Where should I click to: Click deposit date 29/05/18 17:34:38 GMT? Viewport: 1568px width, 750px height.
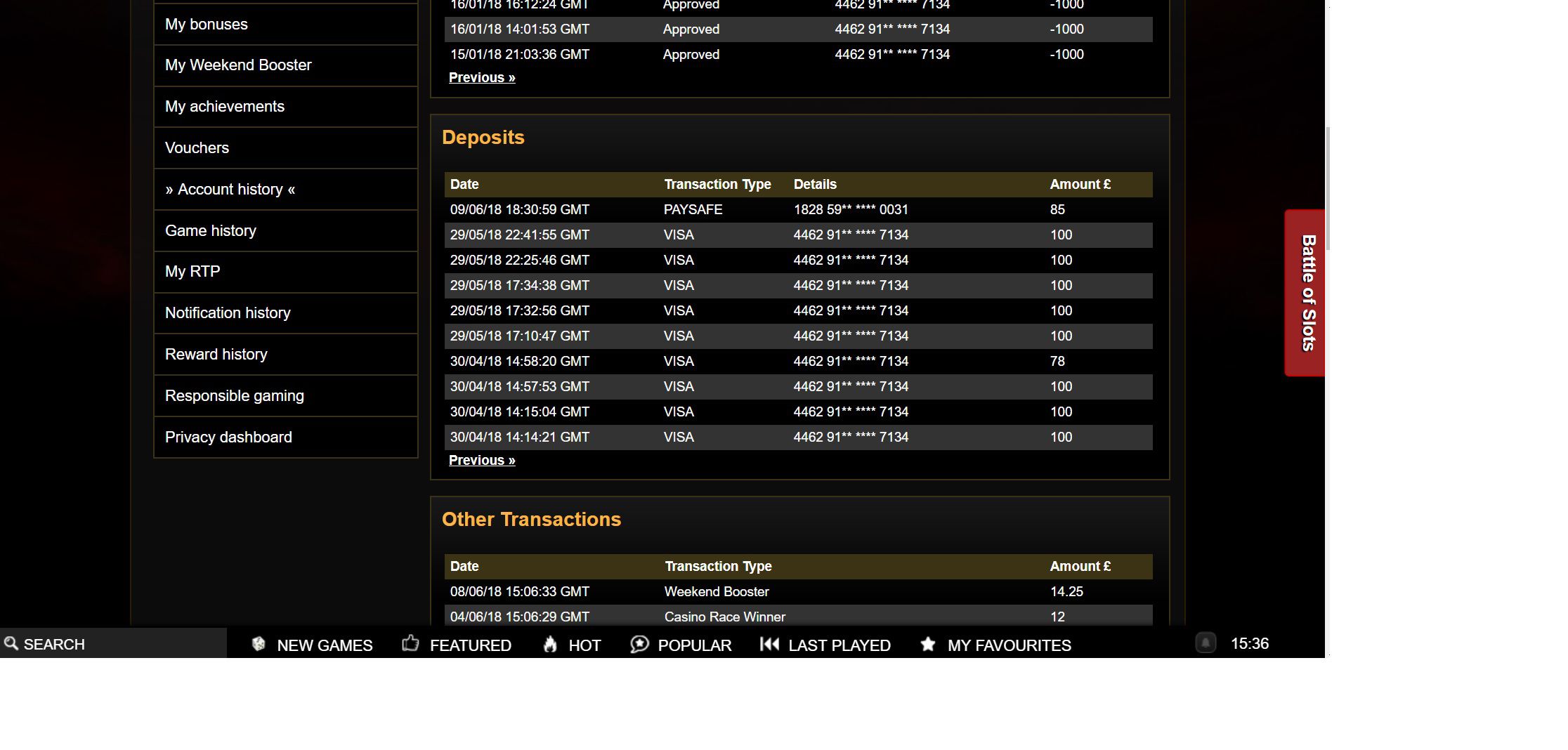click(x=520, y=286)
